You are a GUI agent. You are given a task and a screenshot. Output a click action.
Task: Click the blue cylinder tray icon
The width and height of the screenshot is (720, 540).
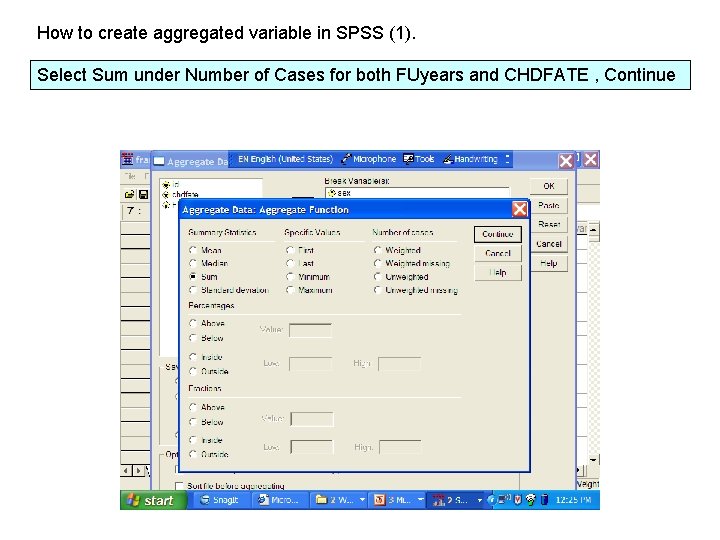(x=545, y=500)
